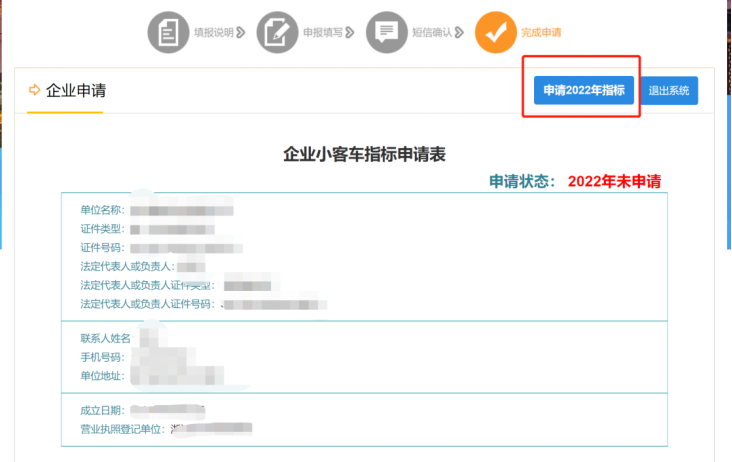Click the red 2022年未申请 status text
732x462 pixels.
click(614, 182)
